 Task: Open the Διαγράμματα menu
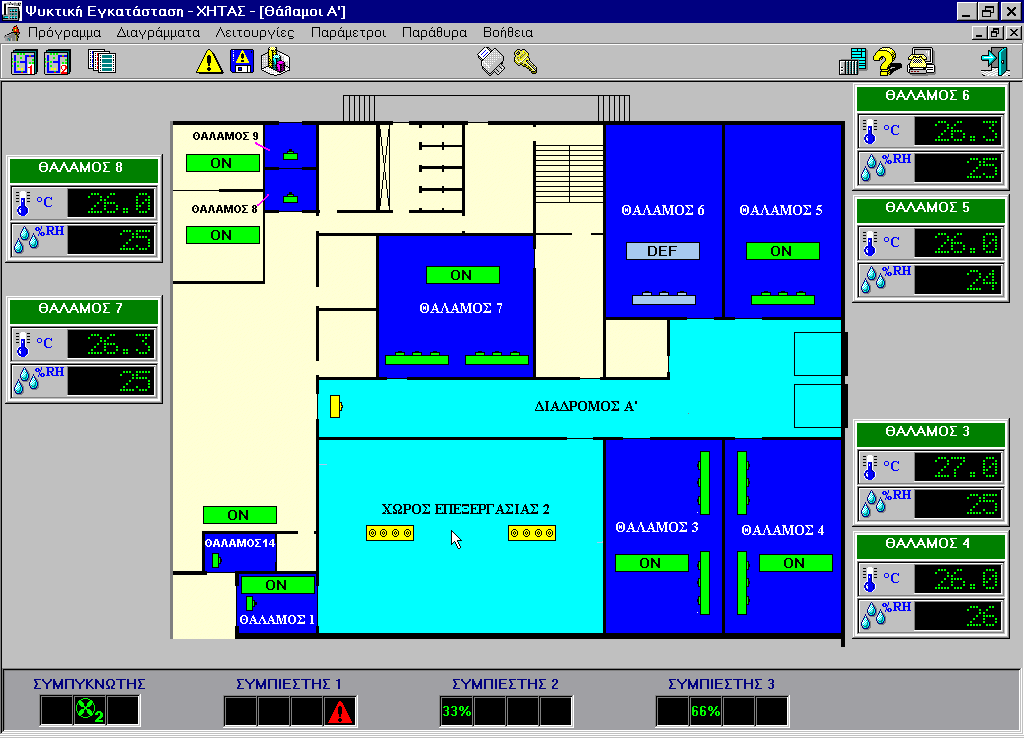[158, 32]
